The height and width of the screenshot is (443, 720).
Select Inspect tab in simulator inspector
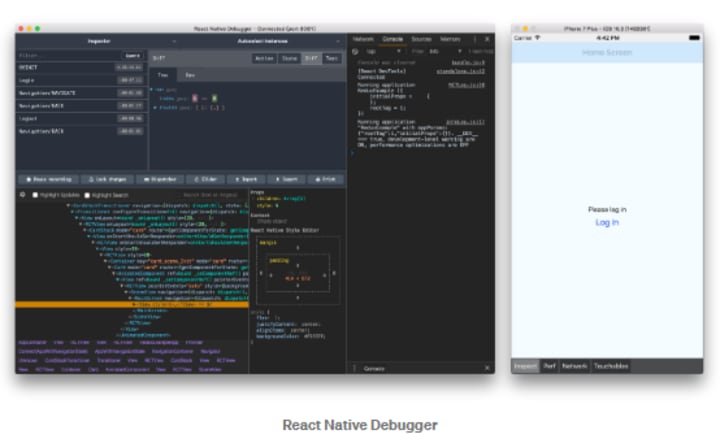click(x=525, y=366)
